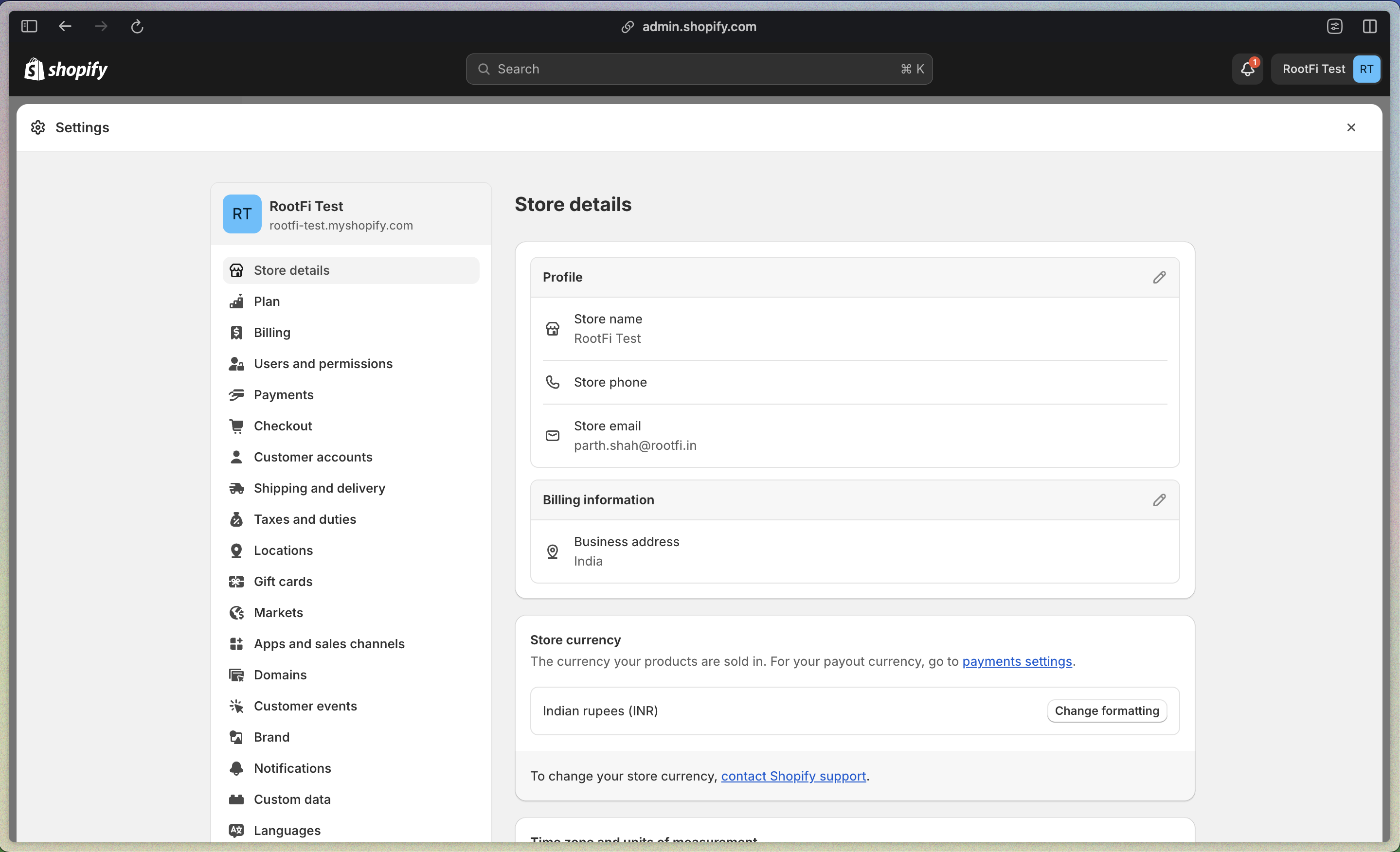
Task: Click the Shopify logo
Action: tap(66, 69)
